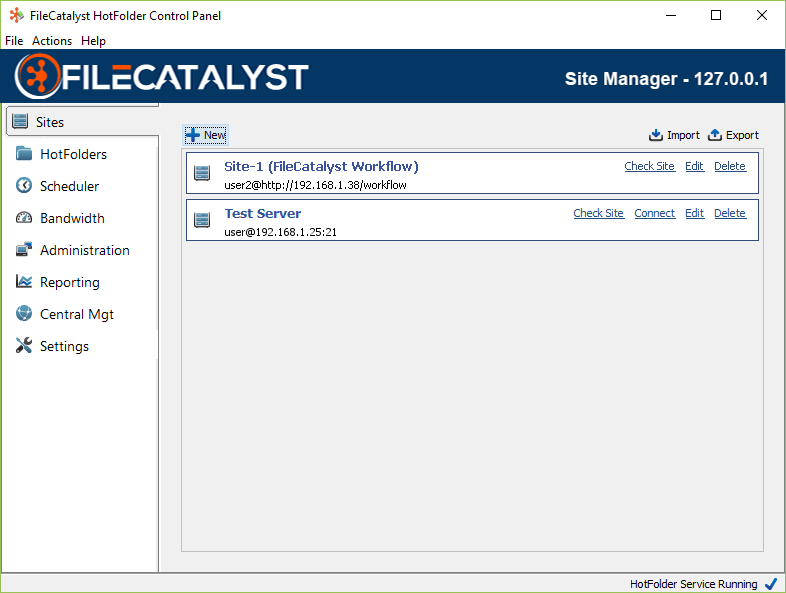
Task: Maximize the HotFolder Control Panel window
Action: [716, 16]
